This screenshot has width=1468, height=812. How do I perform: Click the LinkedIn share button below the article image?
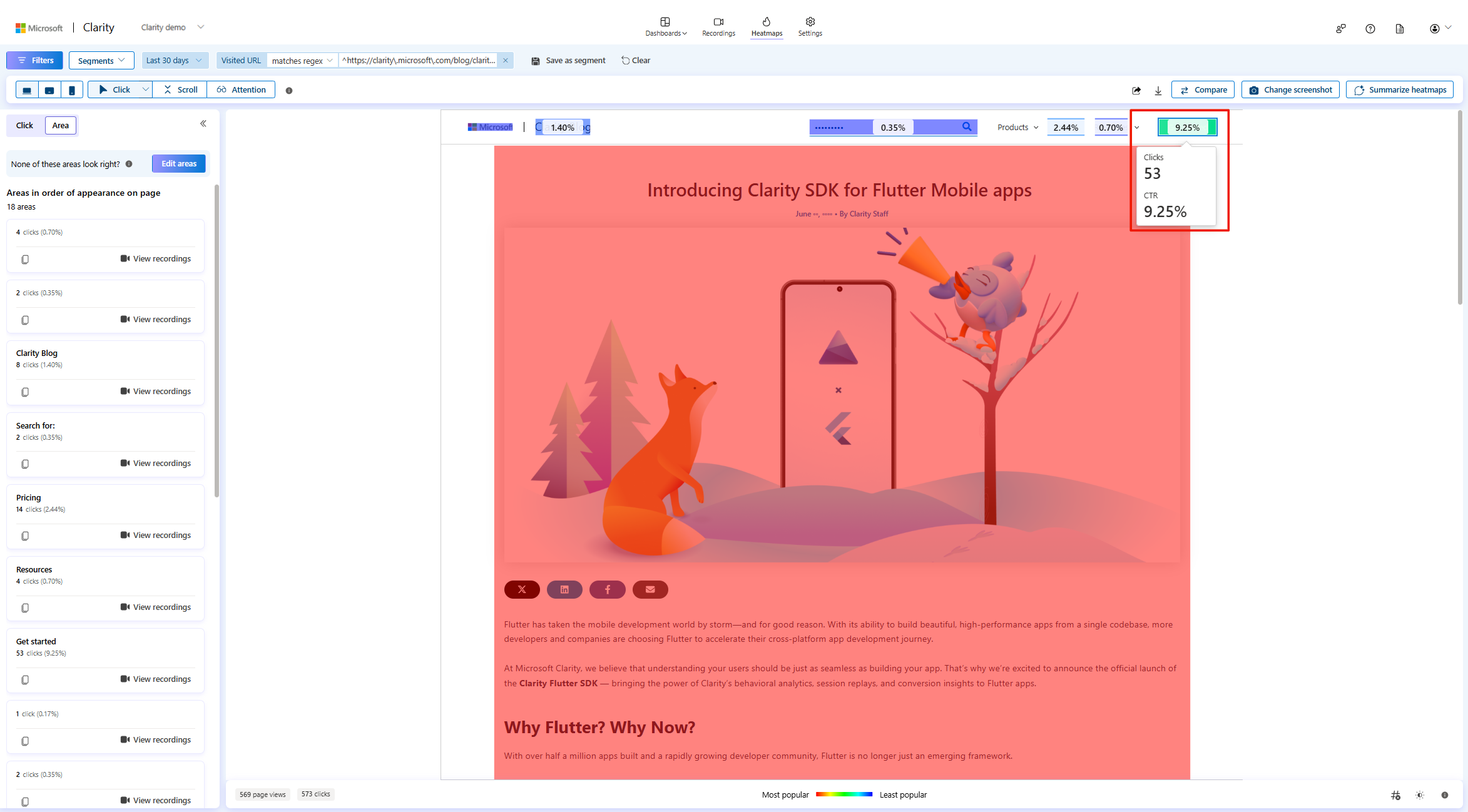tap(564, 589)
